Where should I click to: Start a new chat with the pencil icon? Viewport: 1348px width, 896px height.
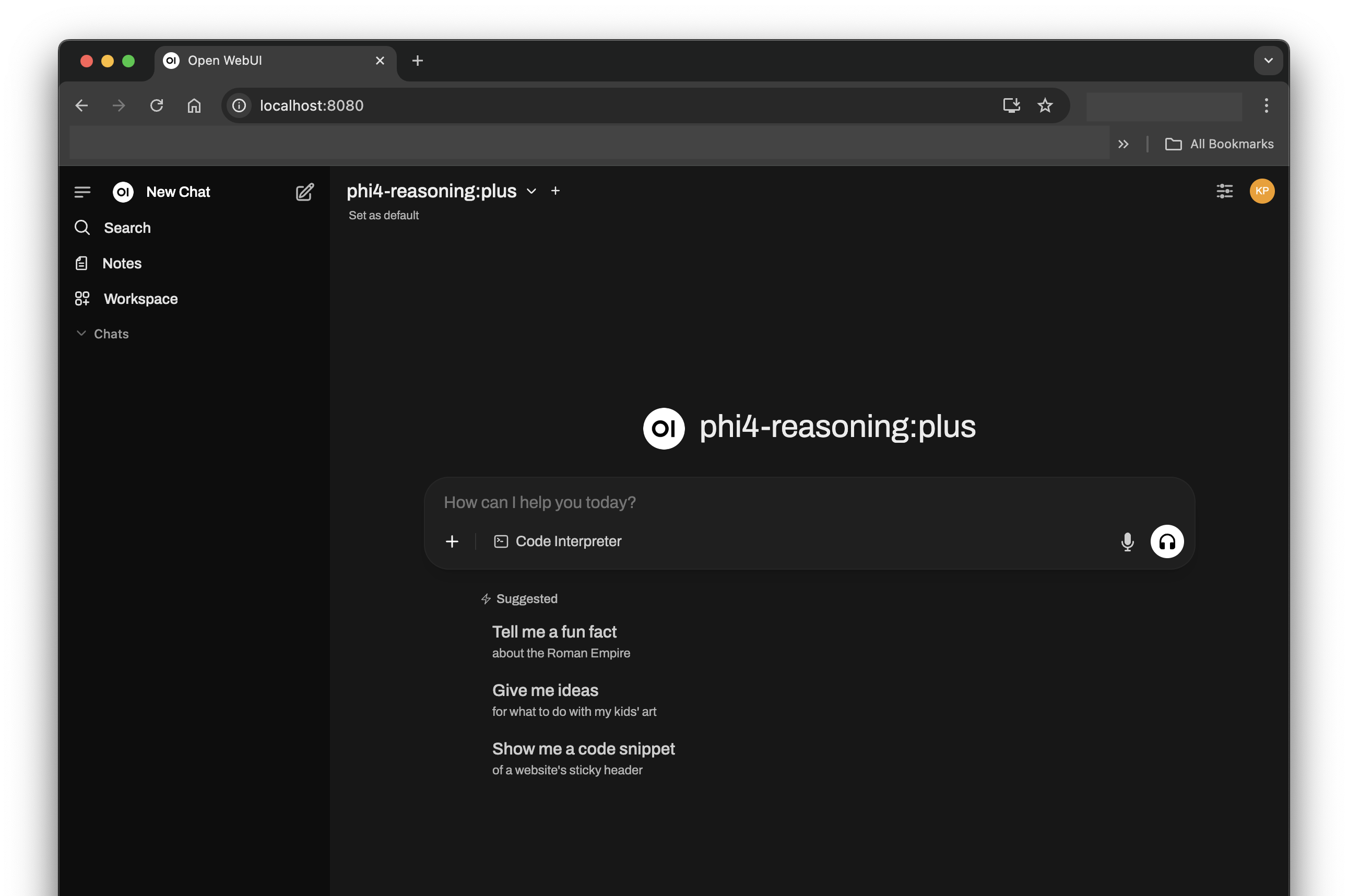coord(304,192)
